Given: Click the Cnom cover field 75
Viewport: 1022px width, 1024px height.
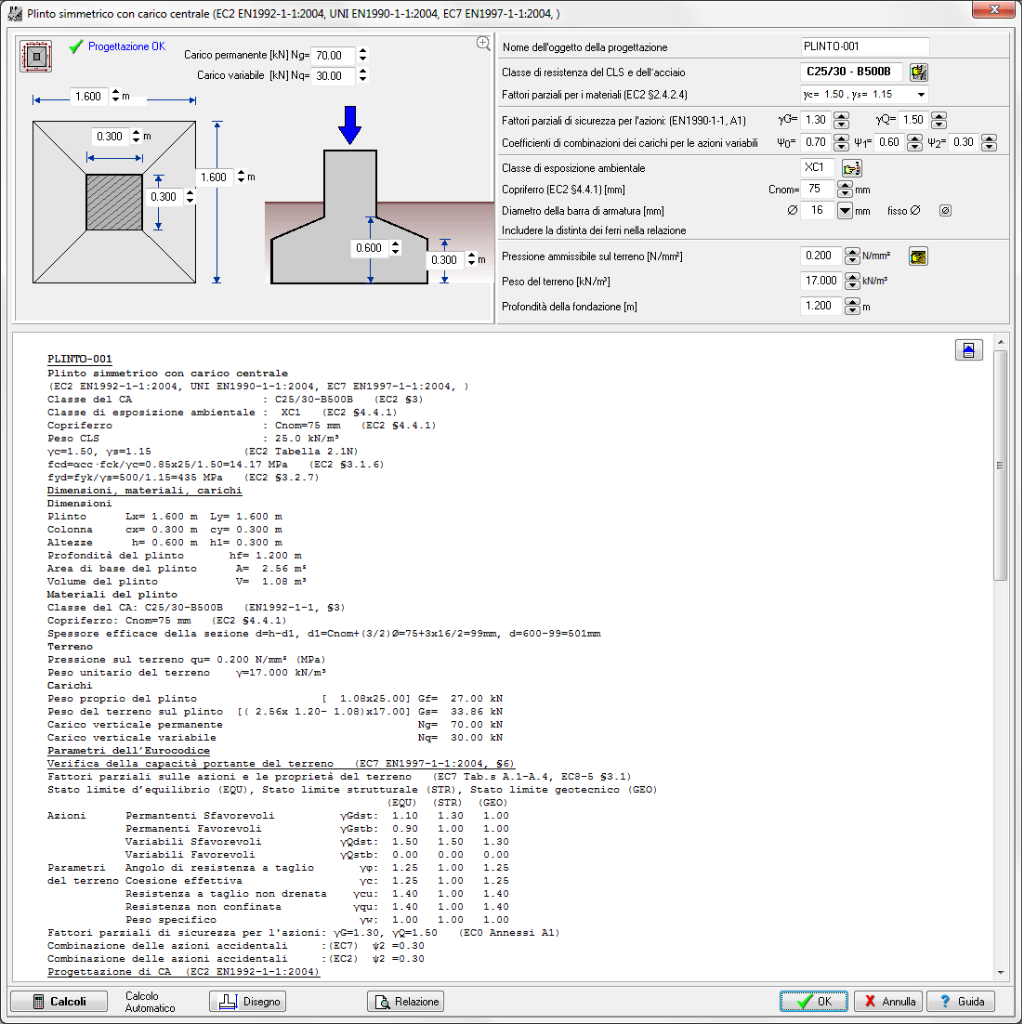Looking at the screenshot, I should pos(818,189).
